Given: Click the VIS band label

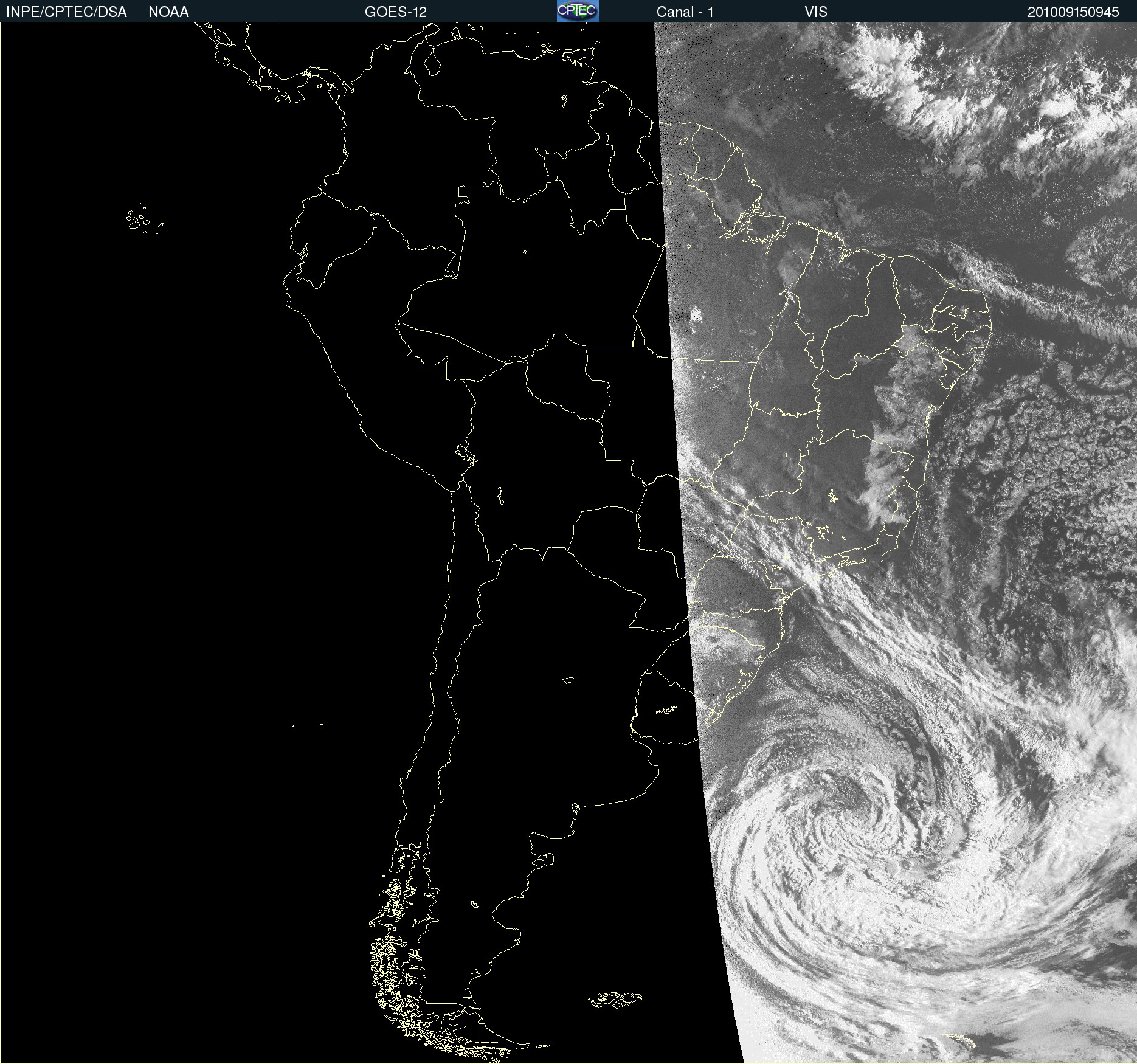Looking at the screenshot, I should [816, 12].
